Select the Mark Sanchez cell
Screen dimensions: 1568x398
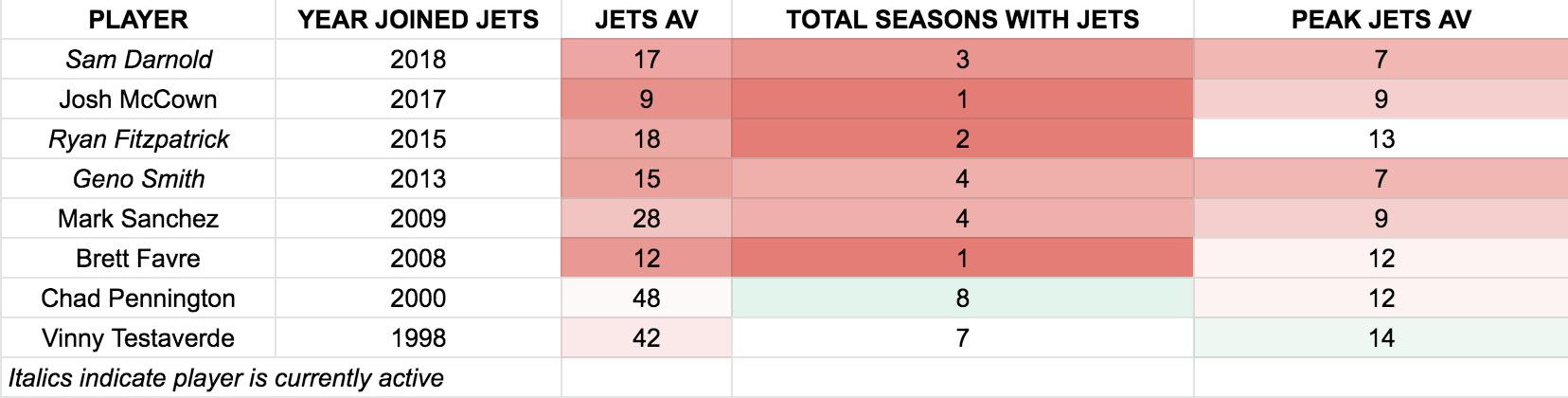click(138, 219)
